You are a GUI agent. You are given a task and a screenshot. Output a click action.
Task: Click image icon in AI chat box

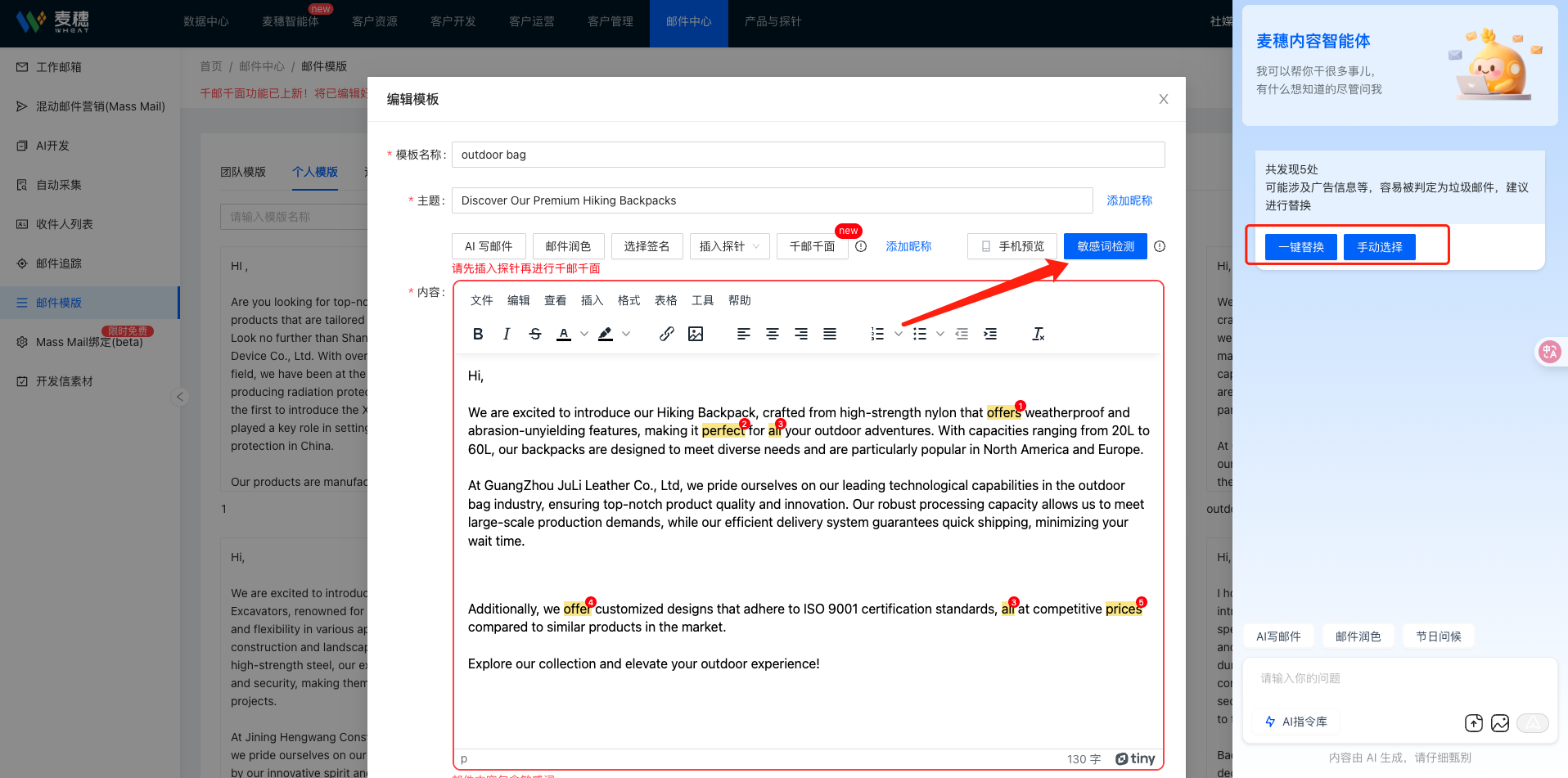pos(1500,722)
